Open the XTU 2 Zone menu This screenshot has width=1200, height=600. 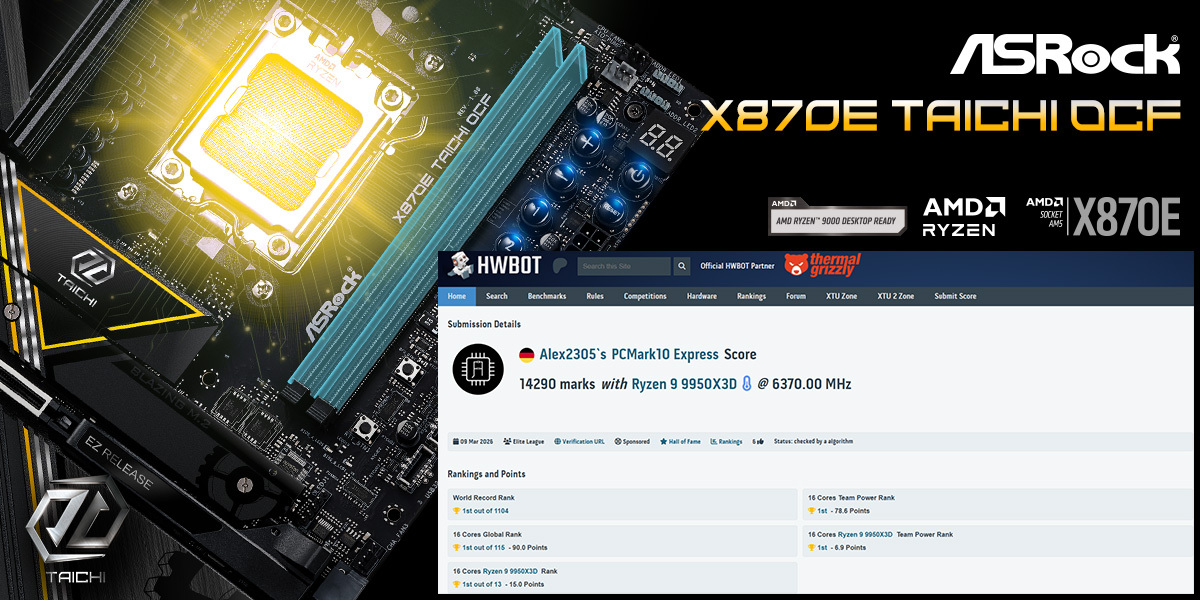[895, 296]
